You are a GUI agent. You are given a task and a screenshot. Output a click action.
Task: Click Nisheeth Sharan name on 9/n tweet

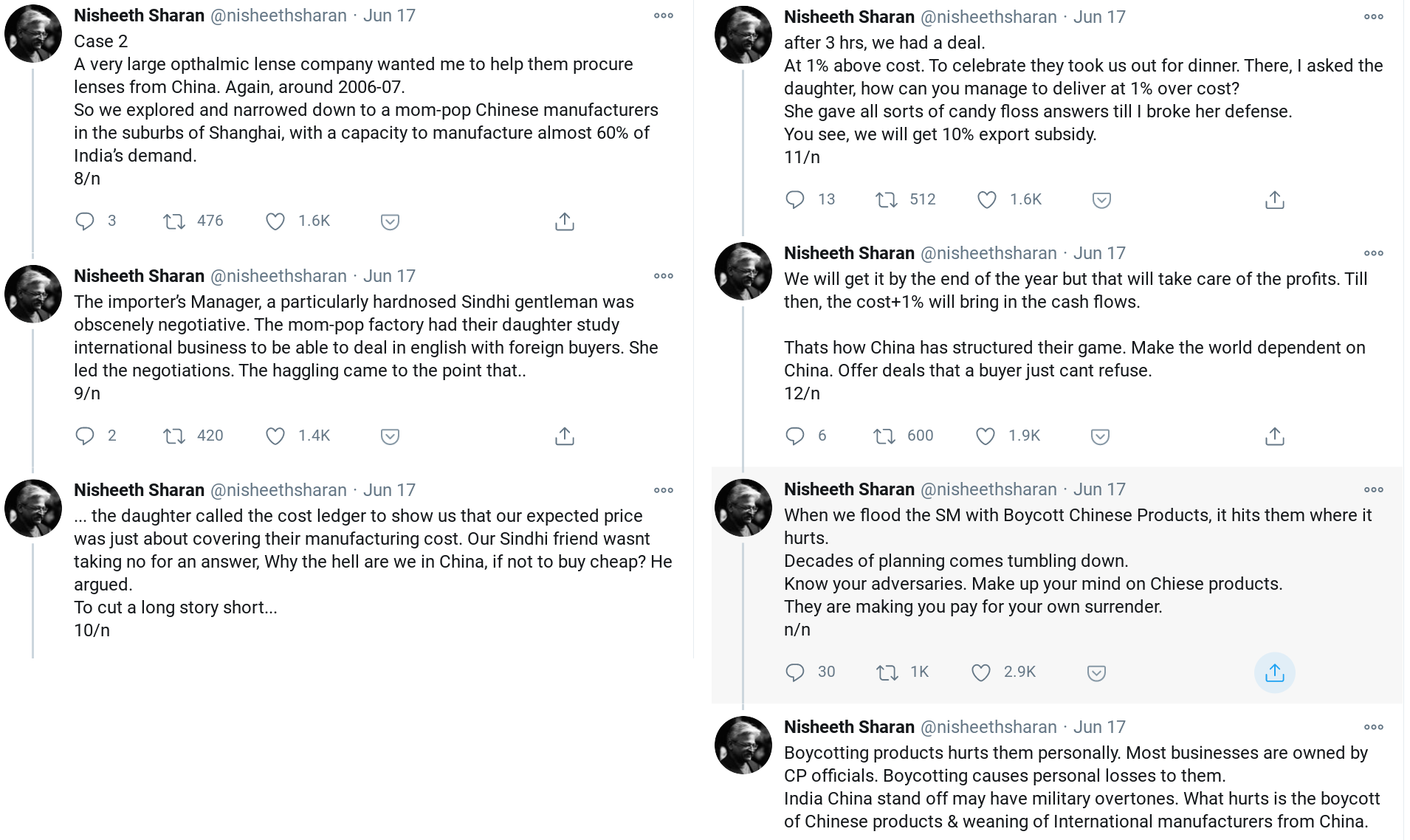[x=139, y=276]
